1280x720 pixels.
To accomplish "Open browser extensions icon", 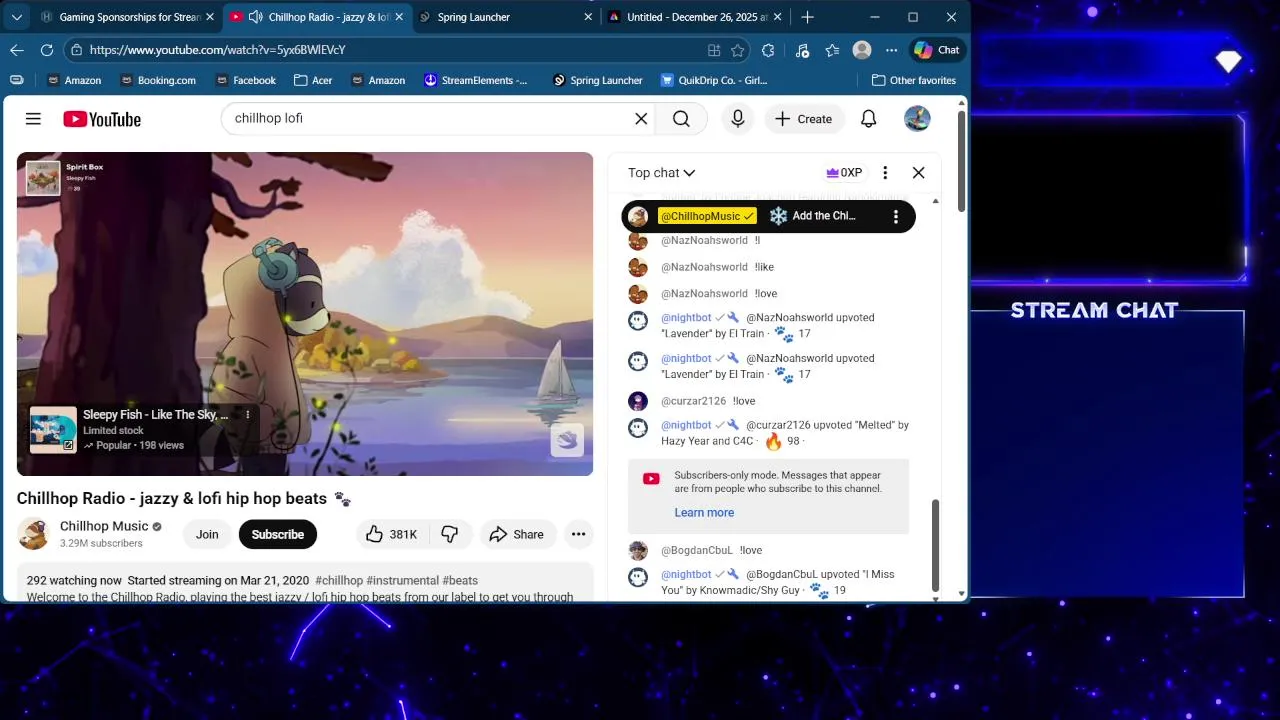I will click(768, 50).
